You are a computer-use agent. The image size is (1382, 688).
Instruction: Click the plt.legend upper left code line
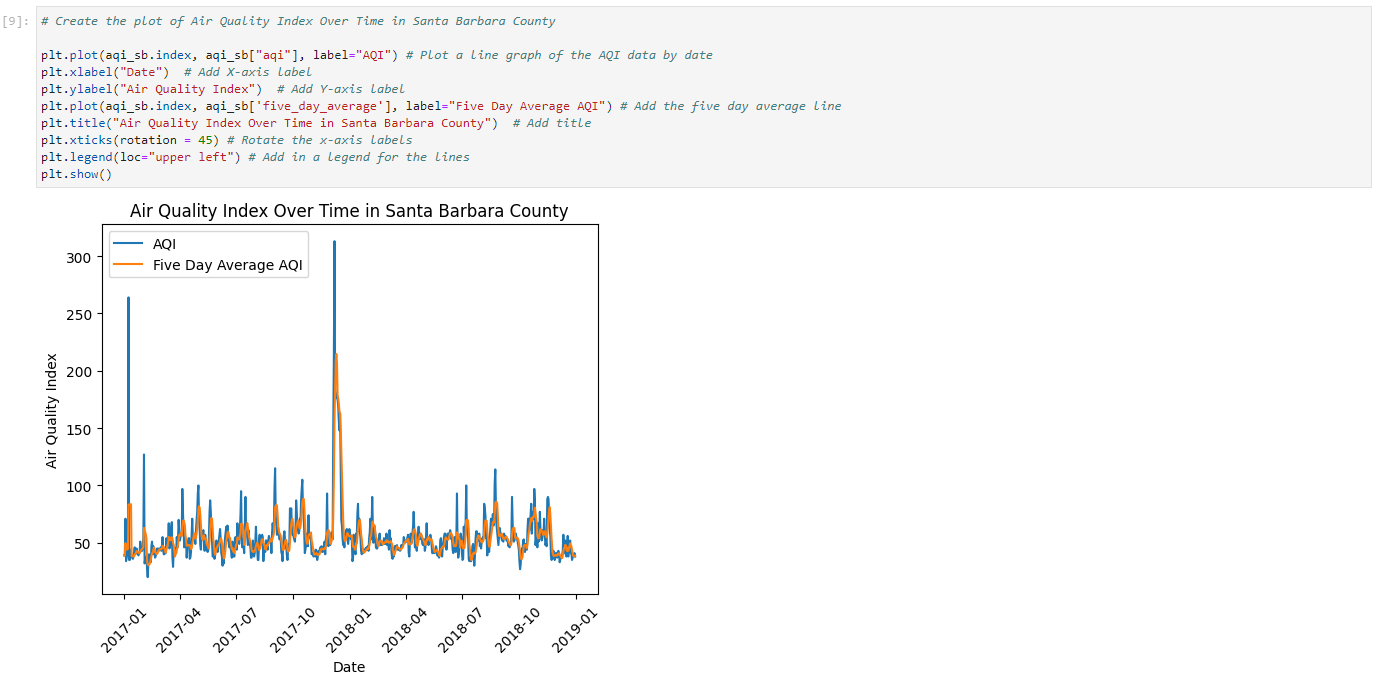[x=254, y=157]
